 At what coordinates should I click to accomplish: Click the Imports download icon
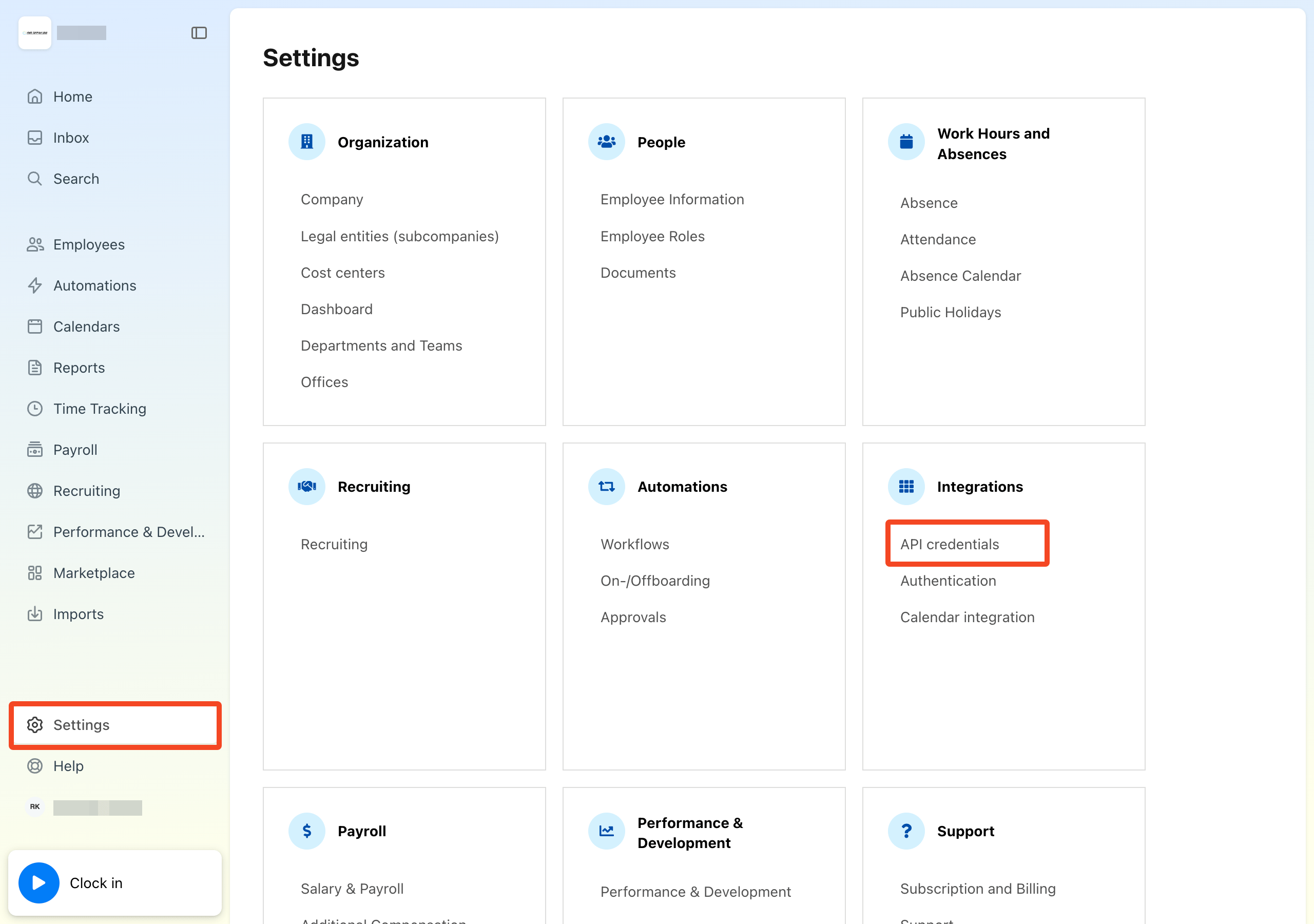[x=35, y=614]
